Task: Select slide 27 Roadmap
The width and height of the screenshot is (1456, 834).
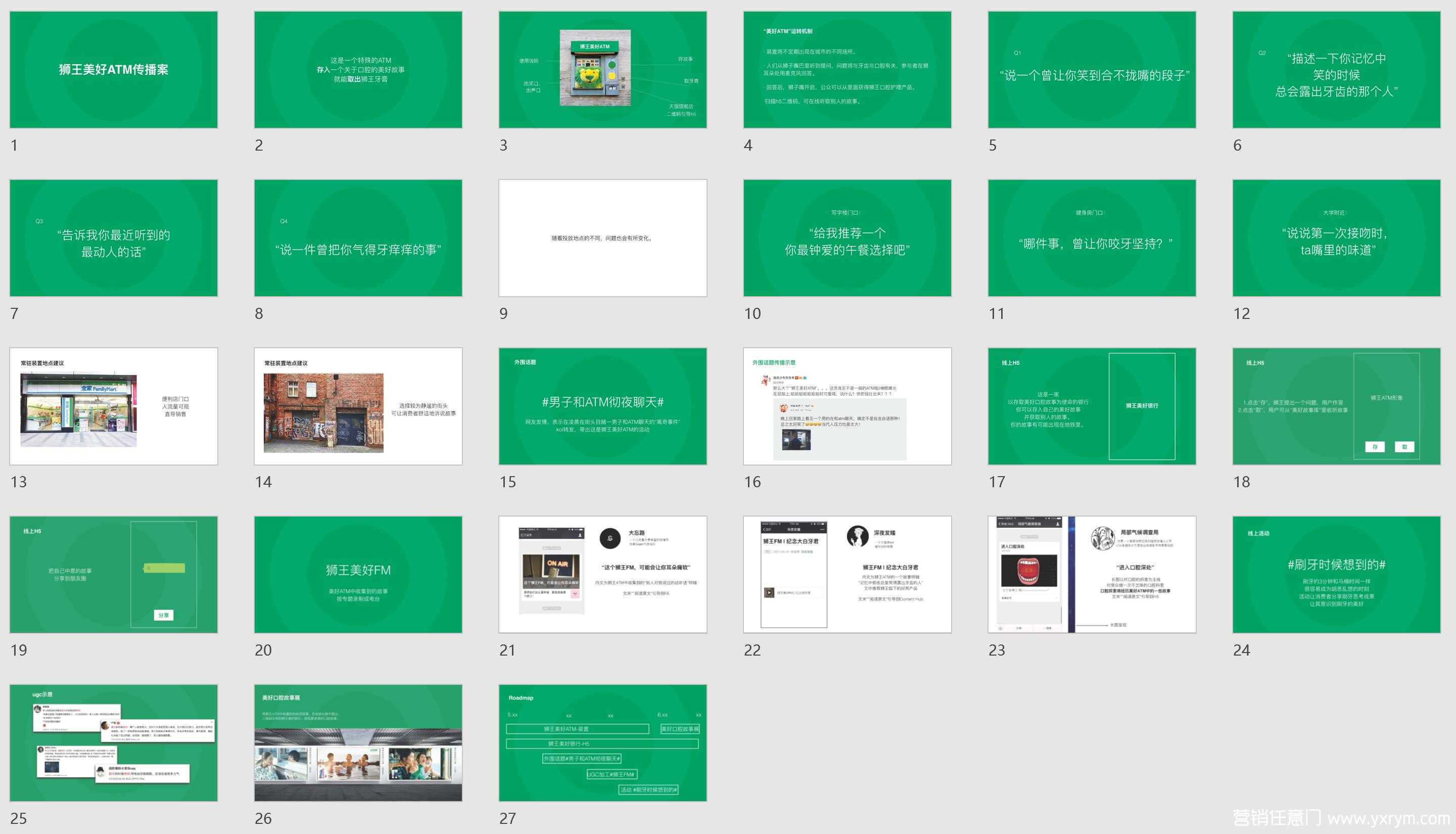Action: (x=603, y=743)
